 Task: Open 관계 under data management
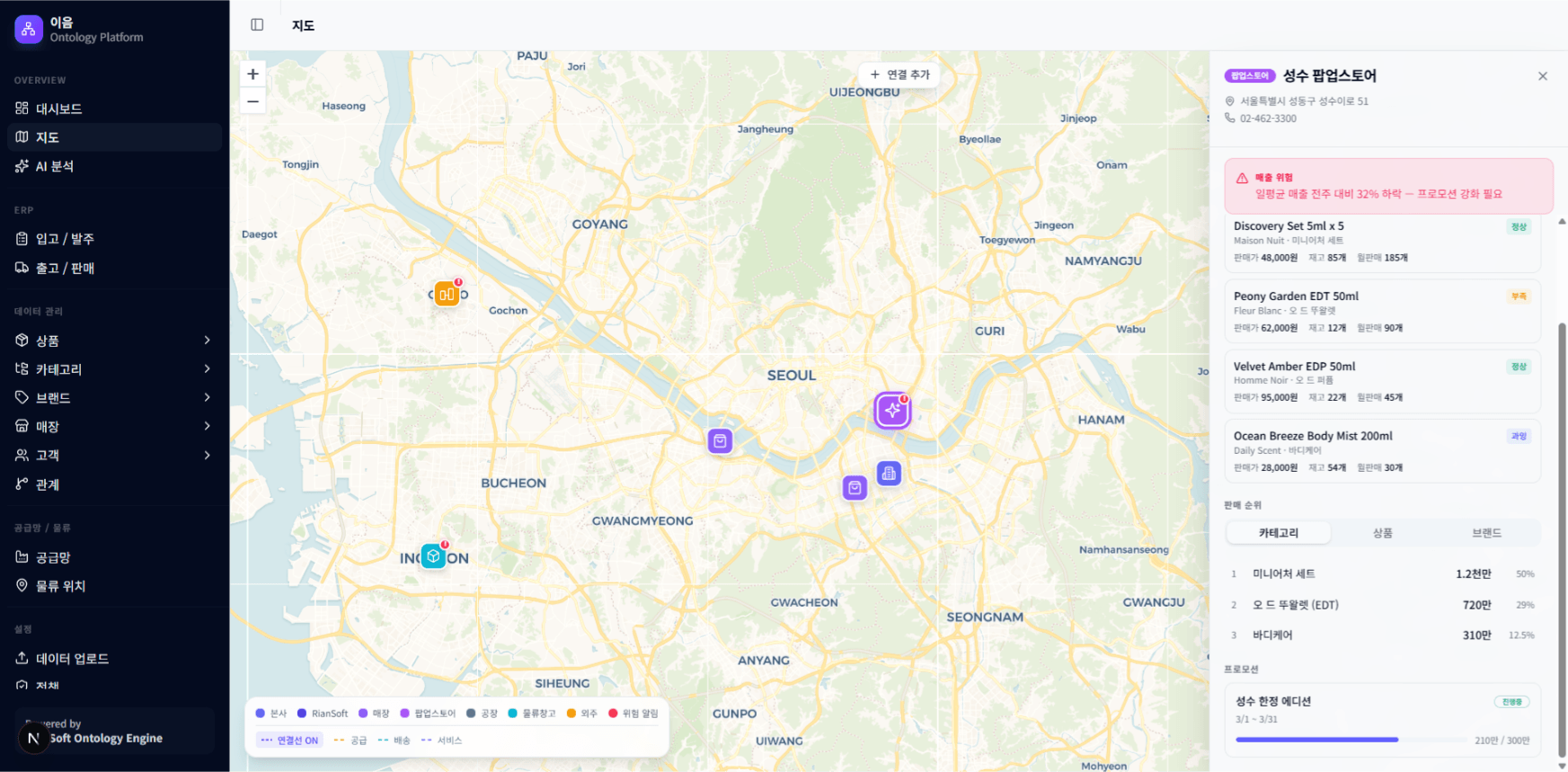point(115,484)
